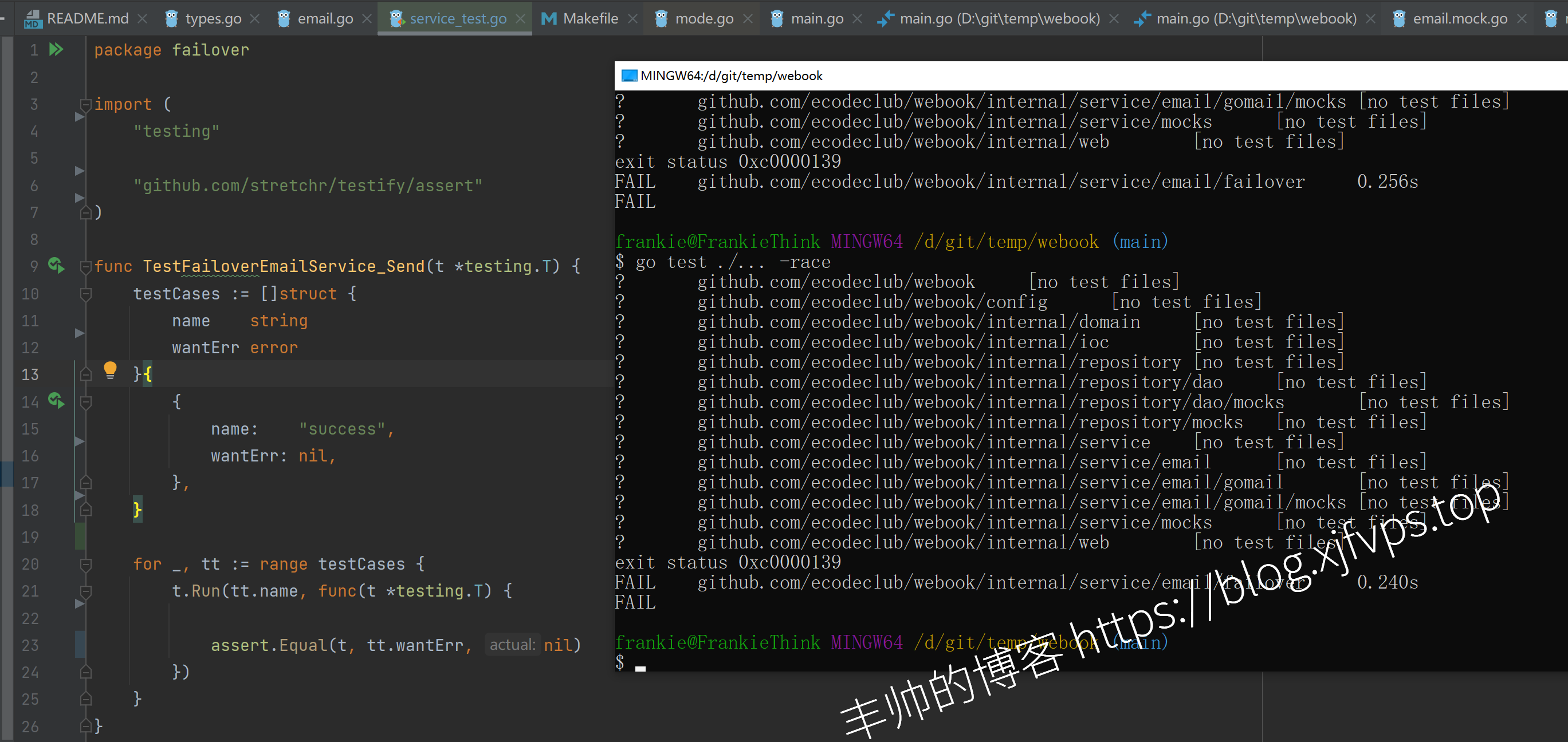Switch to types.go tab
The image size is (1568, 742).
coord(213,18)
